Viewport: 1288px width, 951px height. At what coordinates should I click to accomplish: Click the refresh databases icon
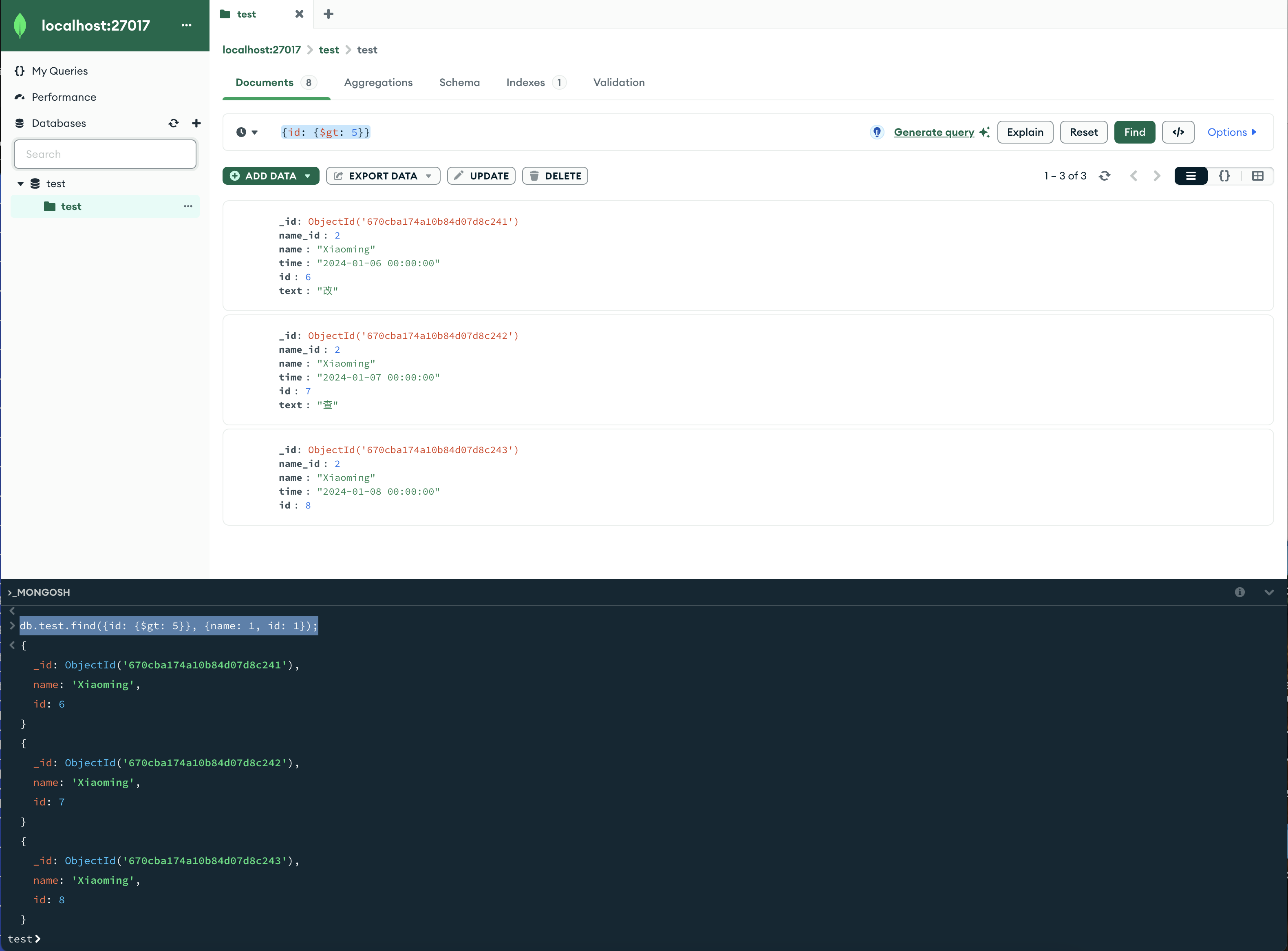(x=173, y=123)
